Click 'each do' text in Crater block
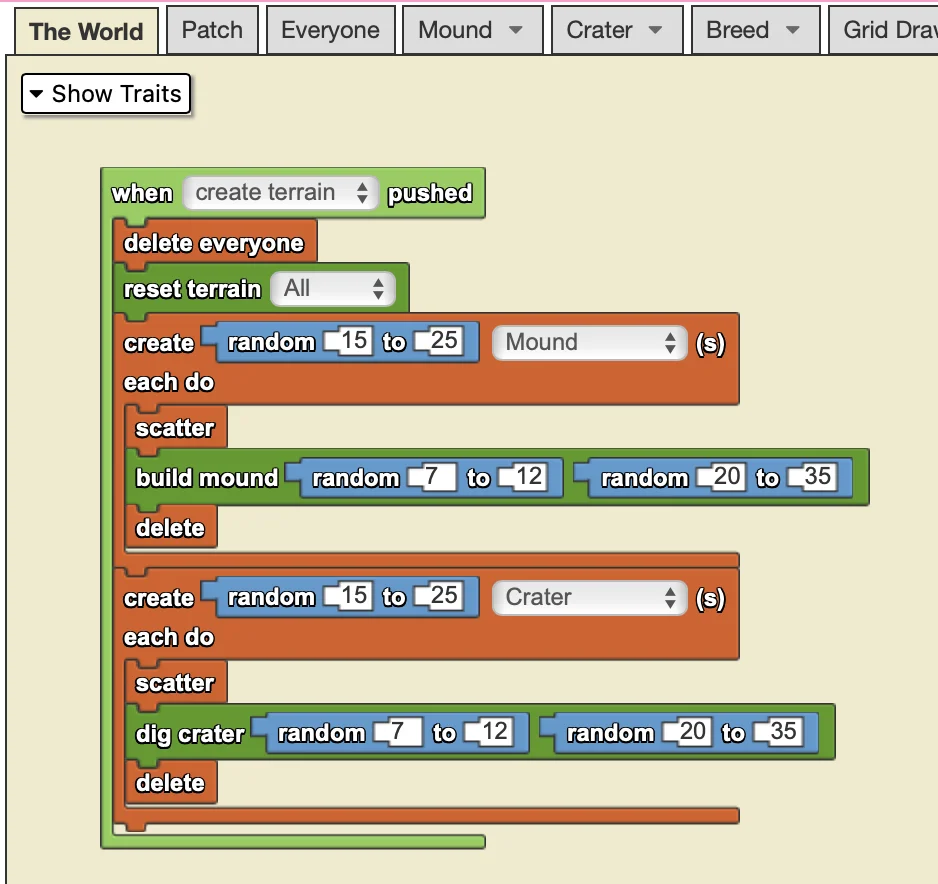This screenshot has height=884, width=938. [169, 638]
